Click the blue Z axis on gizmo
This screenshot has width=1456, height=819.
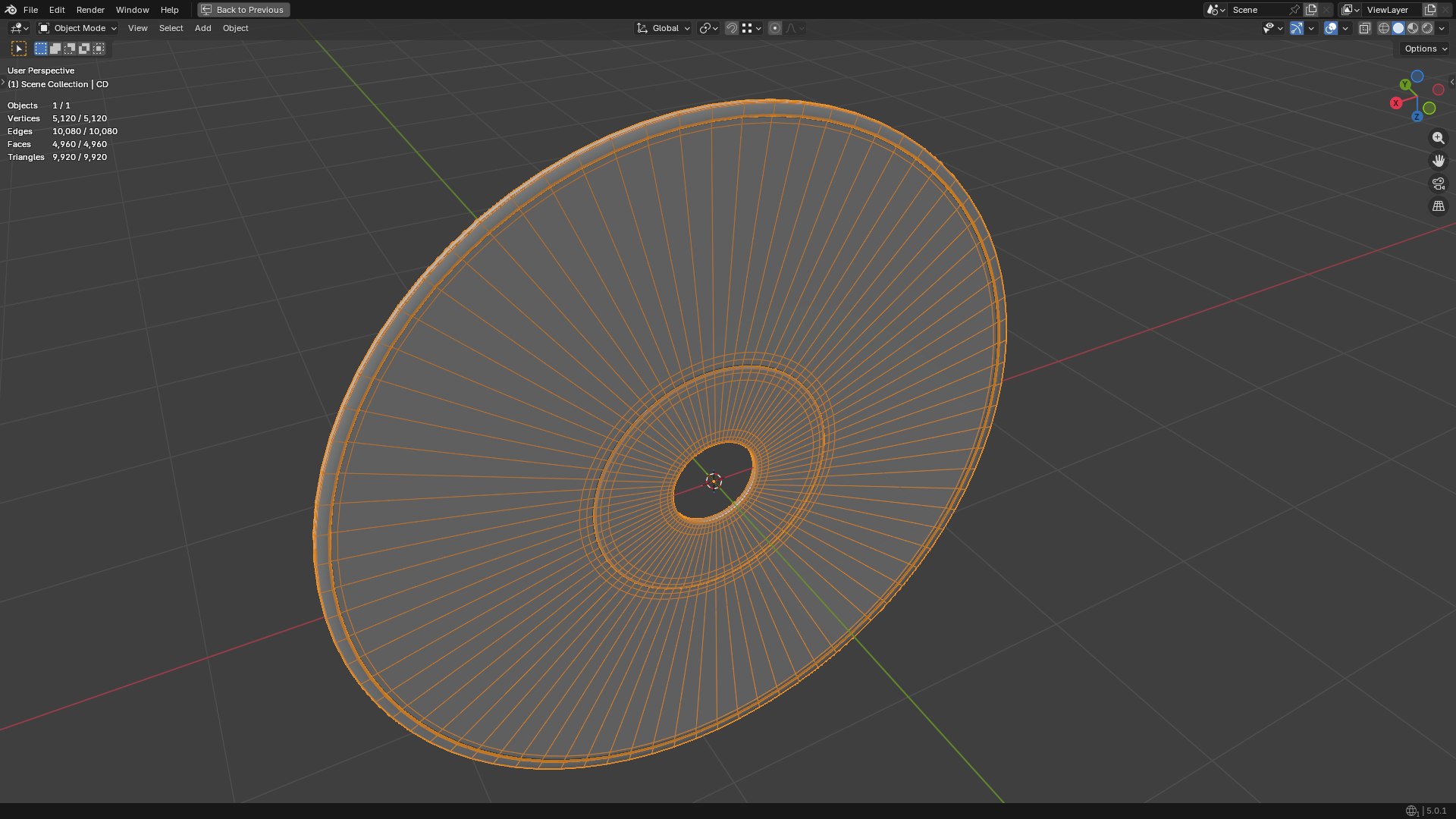pyautogui.click(x=1417, y=117)
